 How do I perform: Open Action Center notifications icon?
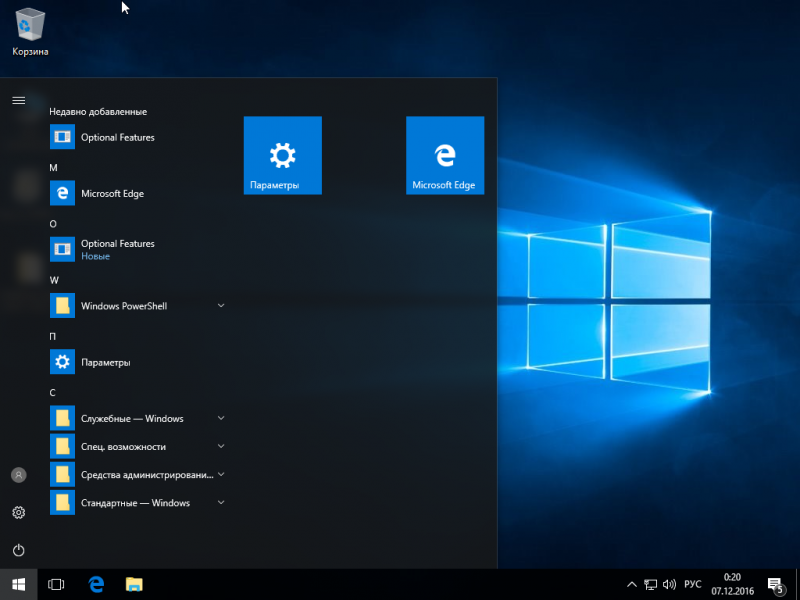coord(776,585)
